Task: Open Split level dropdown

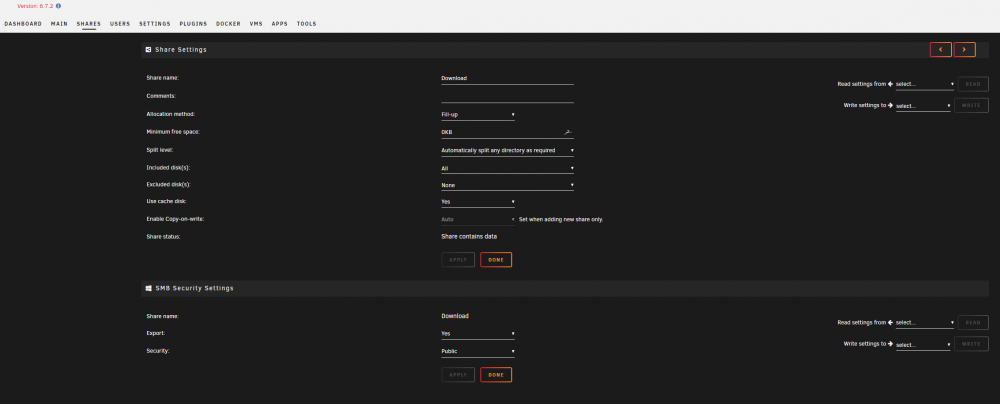Action: coord(508,151)
